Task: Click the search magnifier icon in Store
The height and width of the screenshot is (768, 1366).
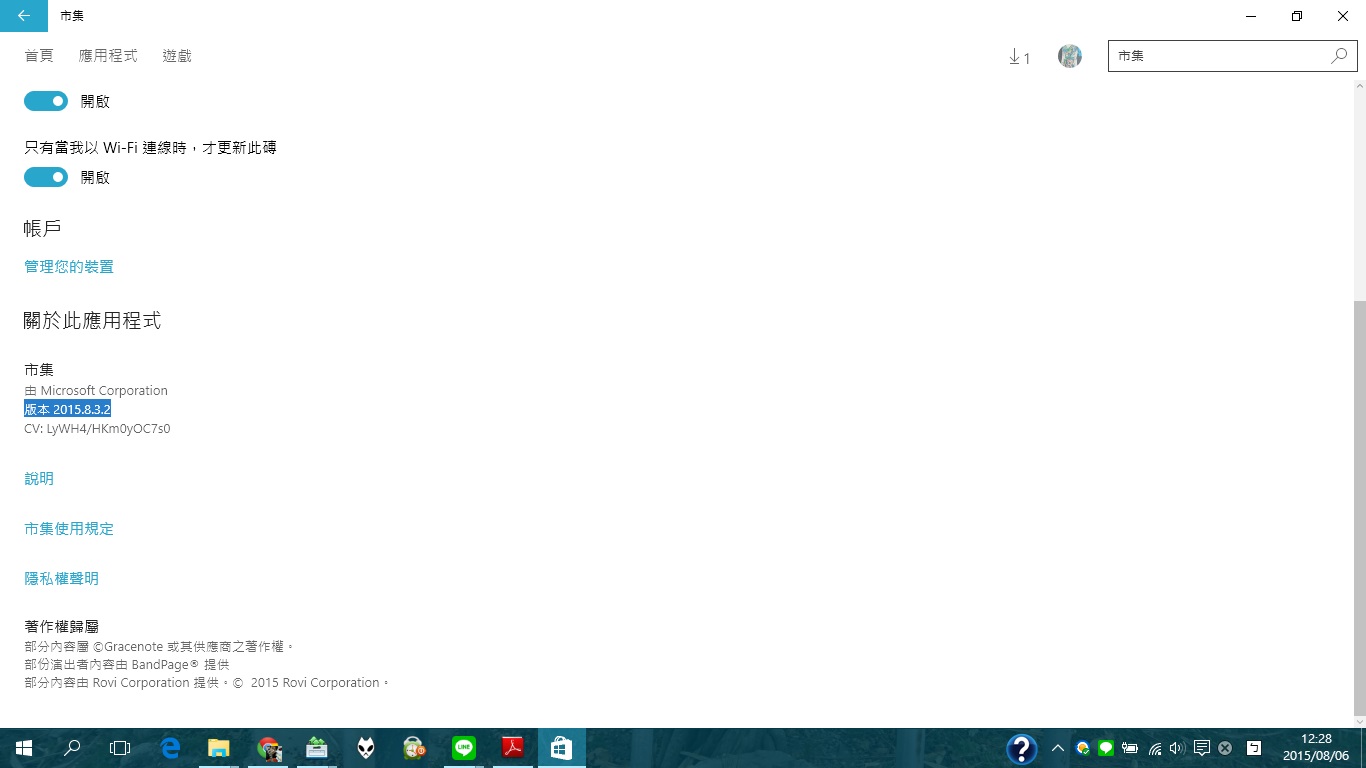Action: (1339, 56)
